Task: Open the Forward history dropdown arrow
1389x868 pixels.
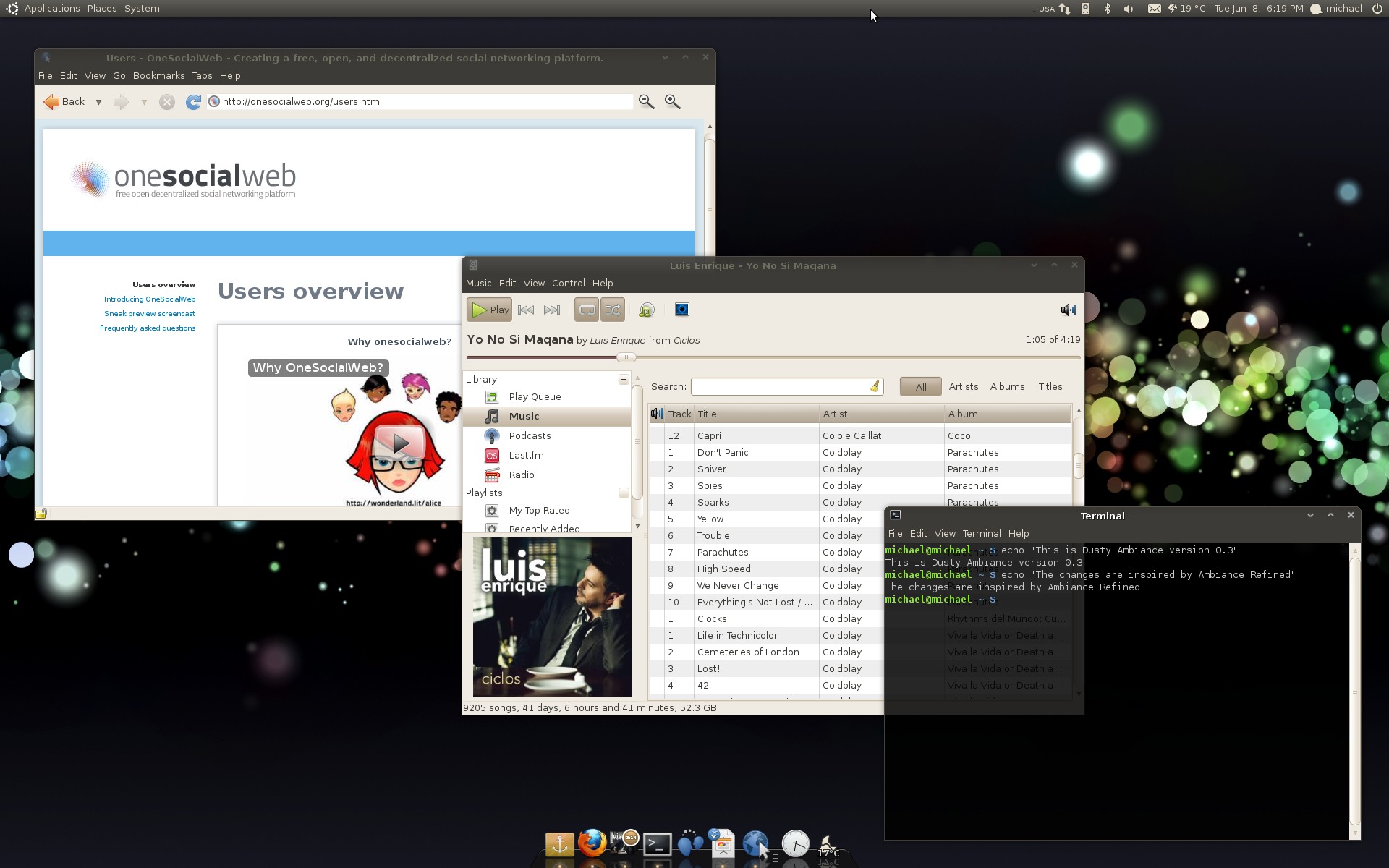Action: (x=144, y=102)
